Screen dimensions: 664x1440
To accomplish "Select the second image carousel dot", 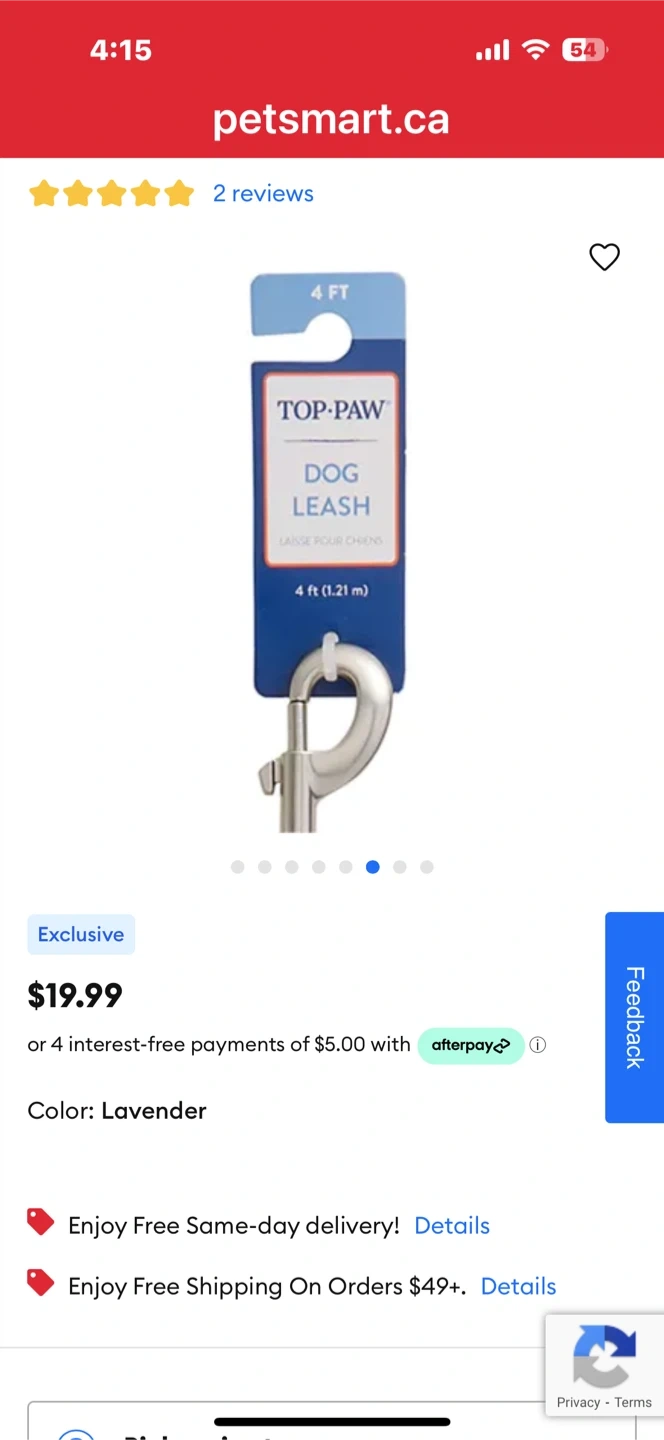I will coord(264,867).
